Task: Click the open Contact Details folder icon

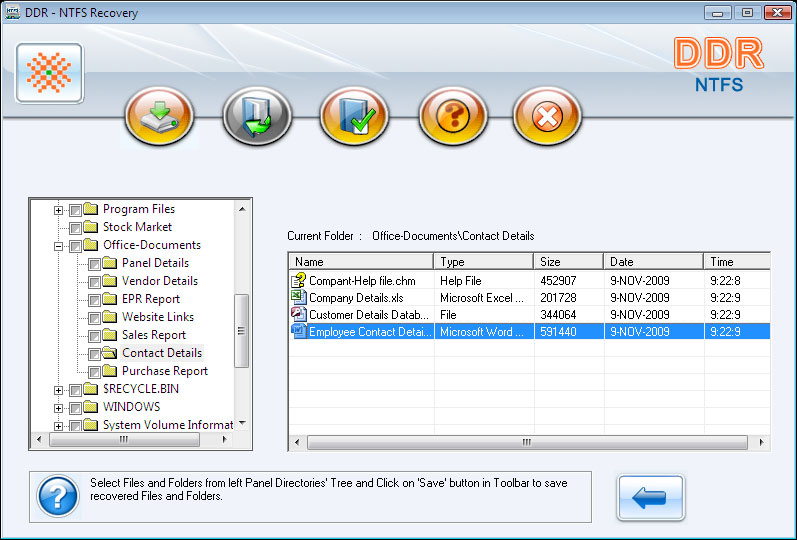Action: (x=109, y=352)
